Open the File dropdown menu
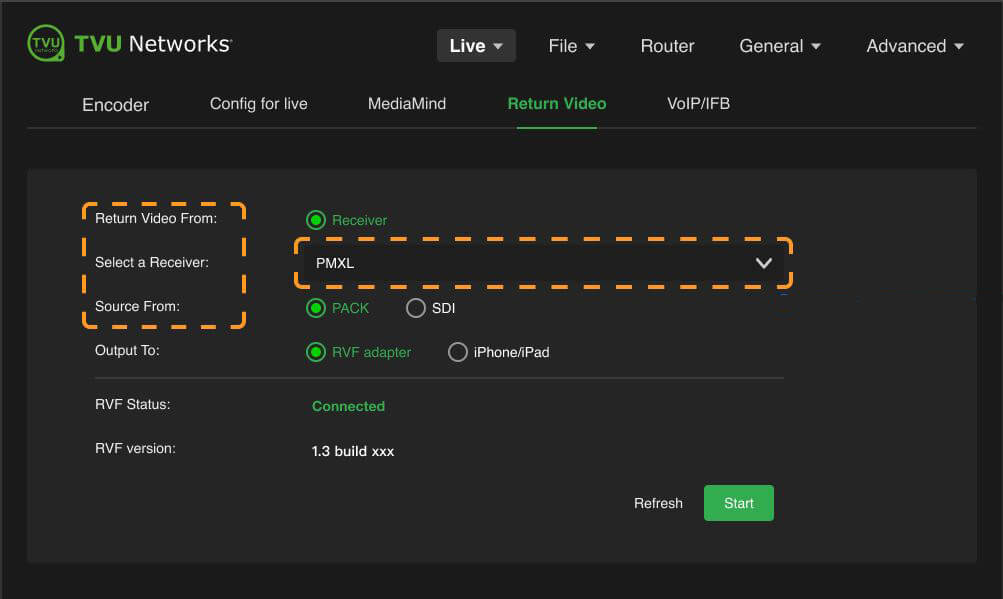This screenshot has width=1003, height=599. point(571,46)
